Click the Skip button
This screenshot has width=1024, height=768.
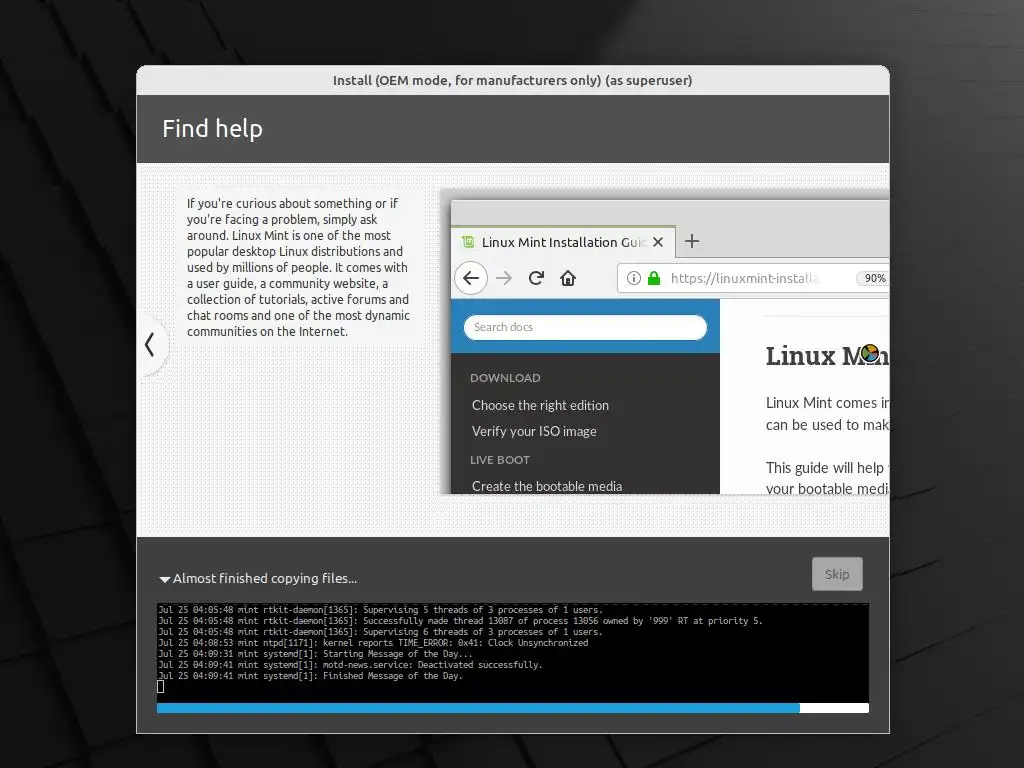click(837, 574)
